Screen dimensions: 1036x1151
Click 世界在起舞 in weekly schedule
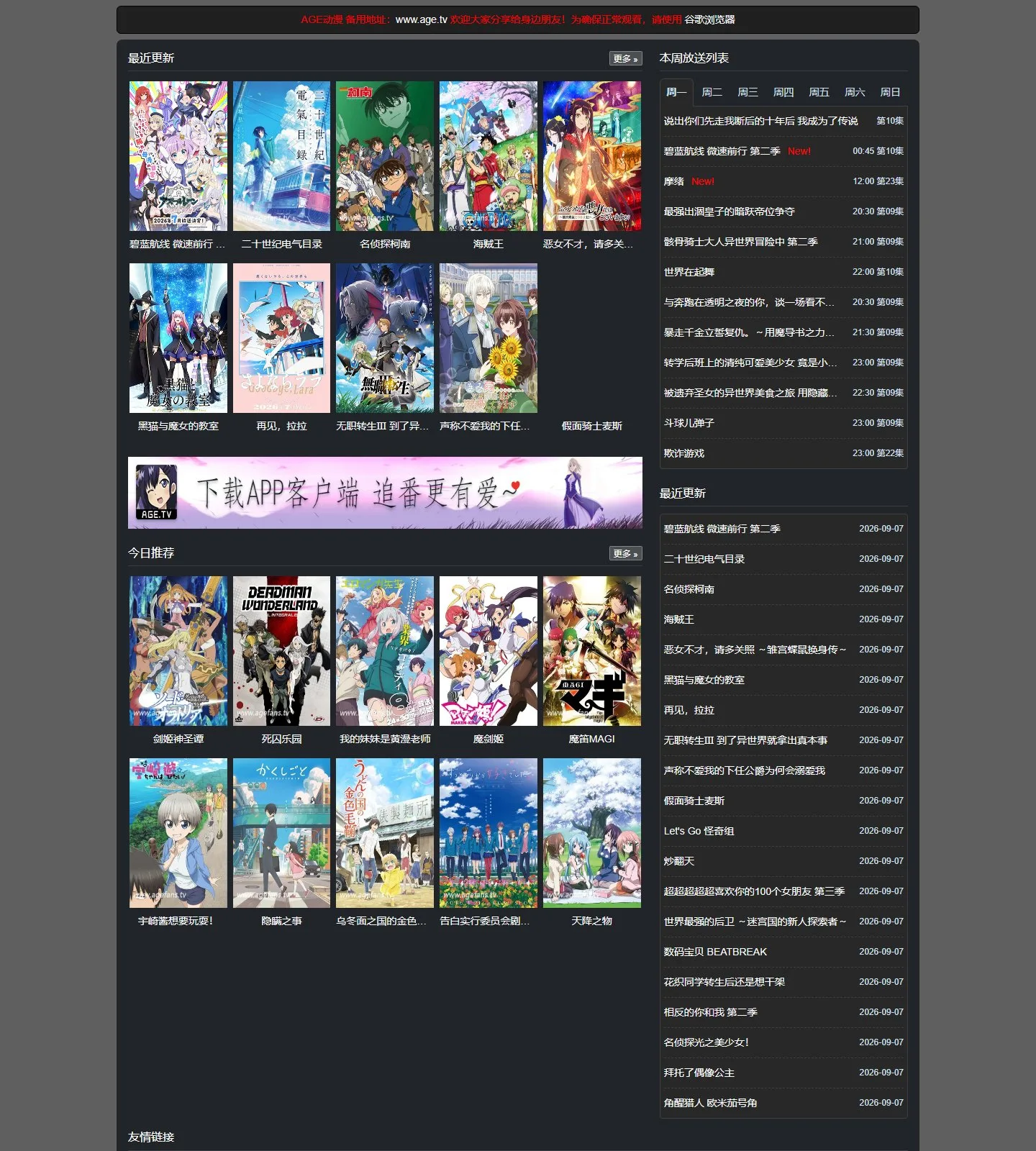[x=689, y=272]
